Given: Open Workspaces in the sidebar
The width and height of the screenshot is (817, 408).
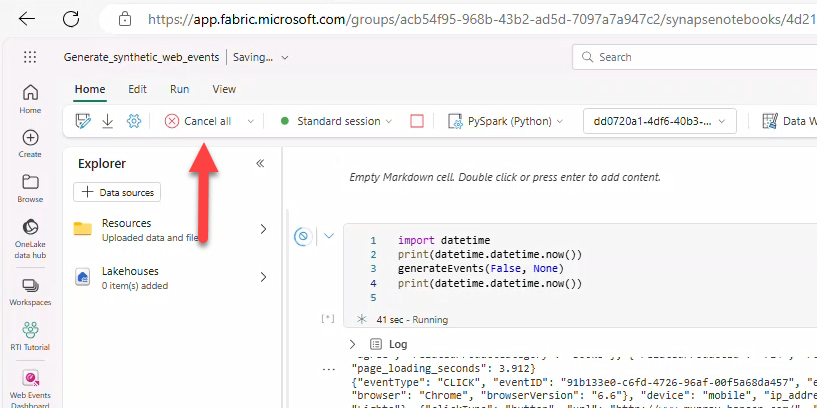Looking at the screenshot, I should 30,291.
